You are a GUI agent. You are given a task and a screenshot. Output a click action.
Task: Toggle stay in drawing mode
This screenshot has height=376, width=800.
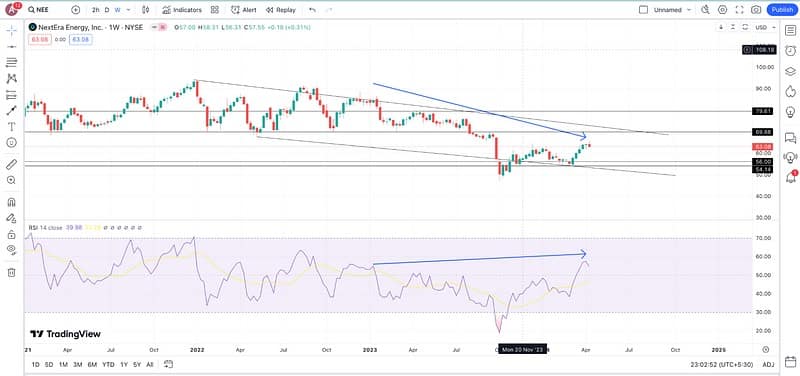[x=11, y=218]
